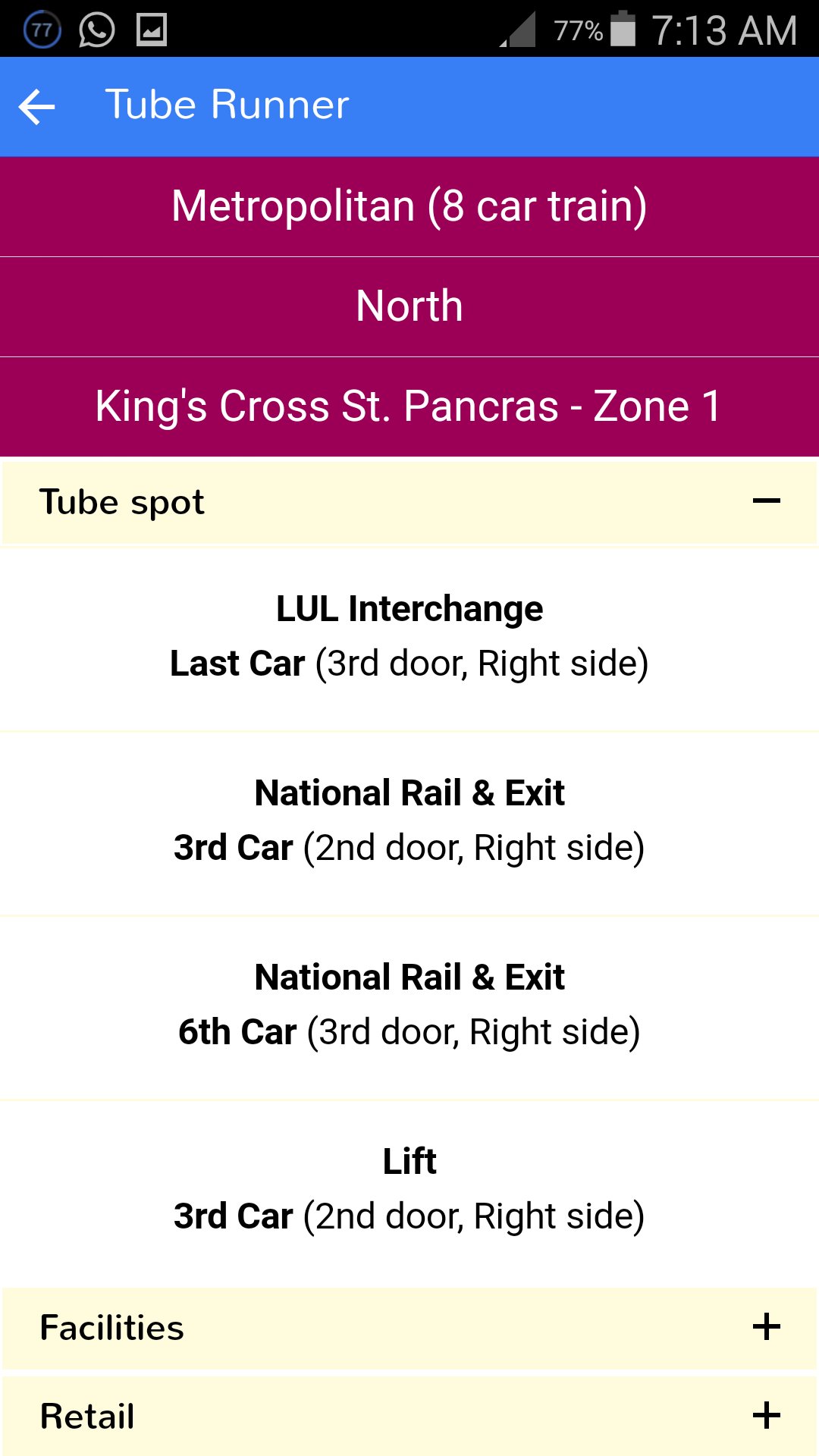This screenshot has height=1456, width=819.
Task: Tap the circled 77 status icon
Action: tap(42, 30)
